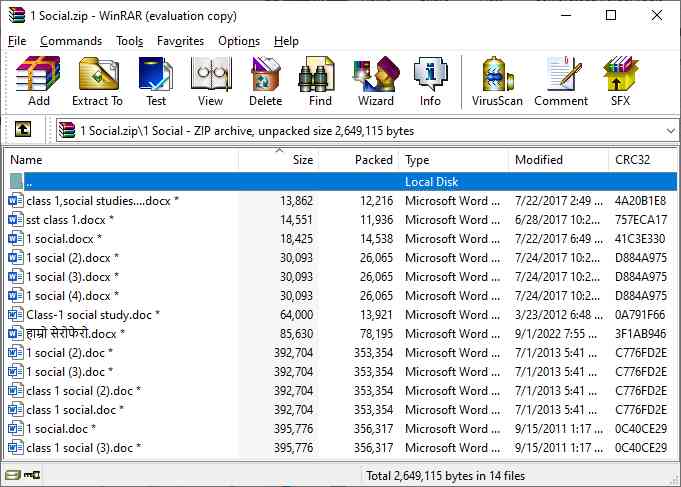Open the Favorites menu
This screenshot has width=681, height=487.
pyautogui.click(x=180, y=41)
